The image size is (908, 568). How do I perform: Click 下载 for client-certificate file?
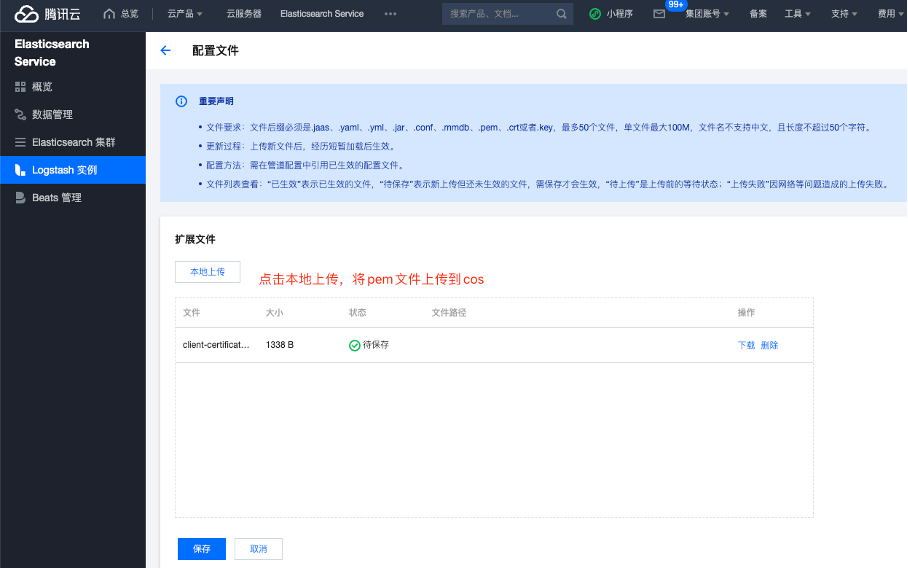coord(746,345)
